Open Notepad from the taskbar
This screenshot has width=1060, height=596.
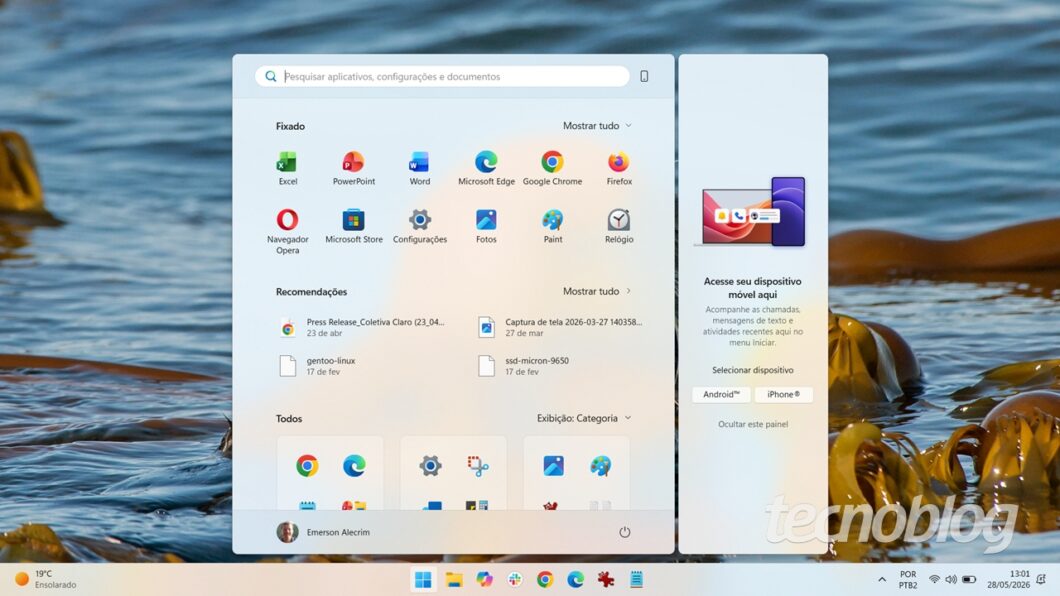click(636, 580)
